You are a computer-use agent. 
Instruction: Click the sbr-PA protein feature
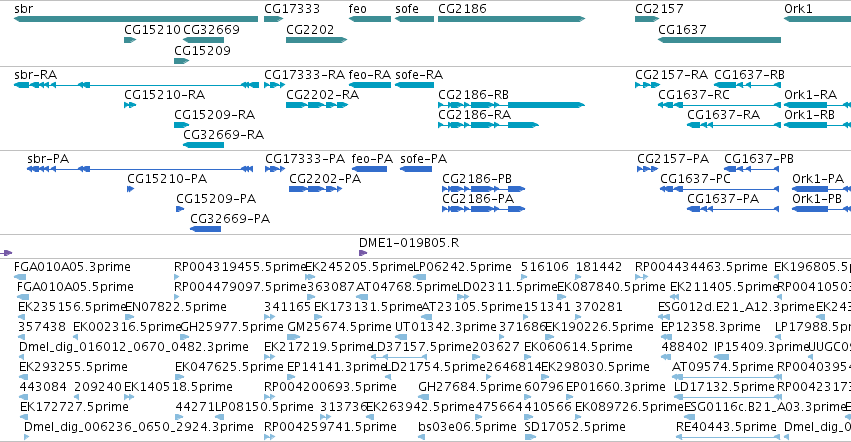pos(140,169)
